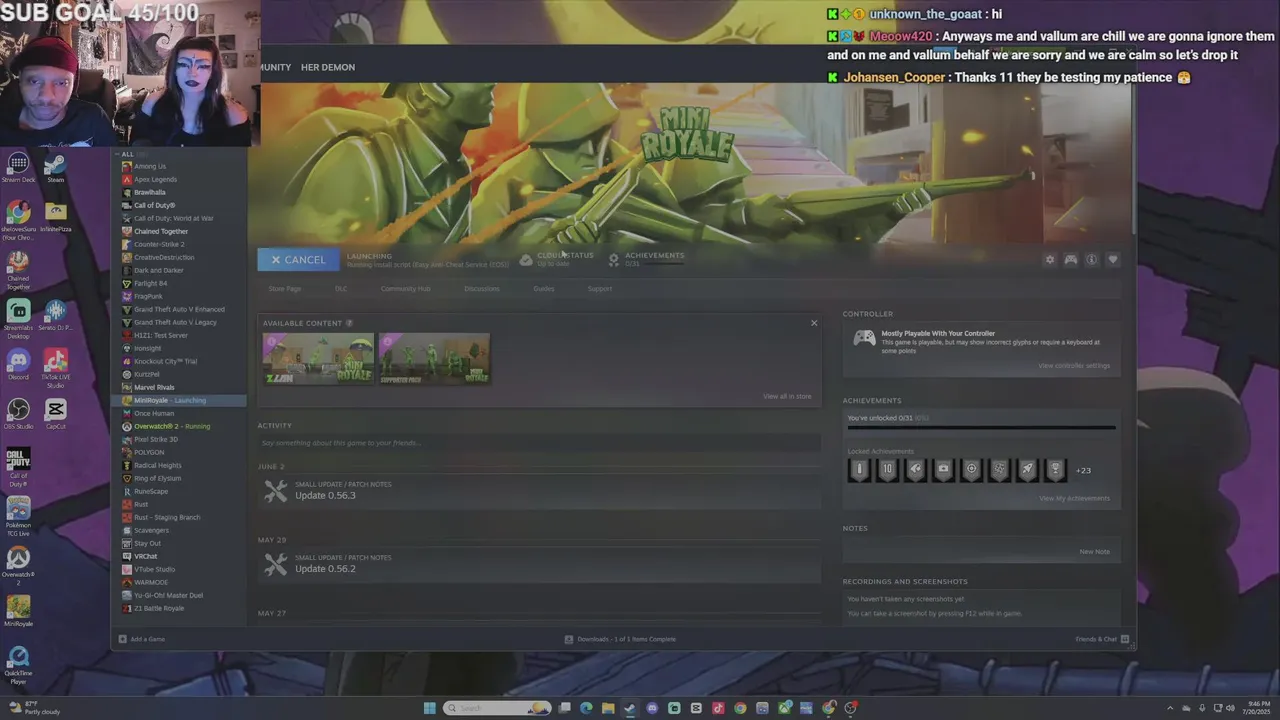Open game info icon
The width and height of the screenshot is (1280, 720).
[1092, 260]
